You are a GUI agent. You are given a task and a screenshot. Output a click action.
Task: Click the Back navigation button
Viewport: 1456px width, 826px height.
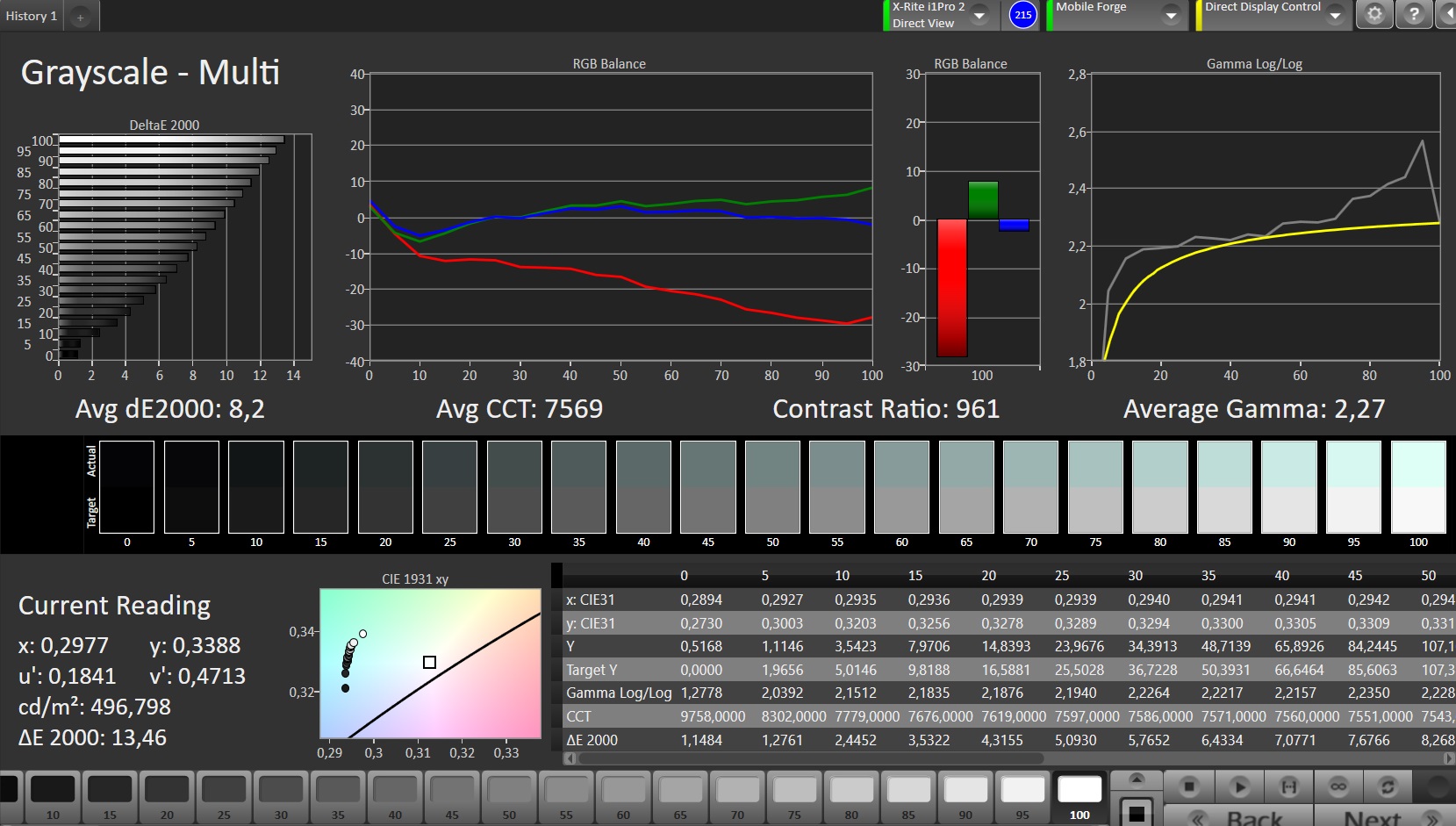tap(1237, 816)
